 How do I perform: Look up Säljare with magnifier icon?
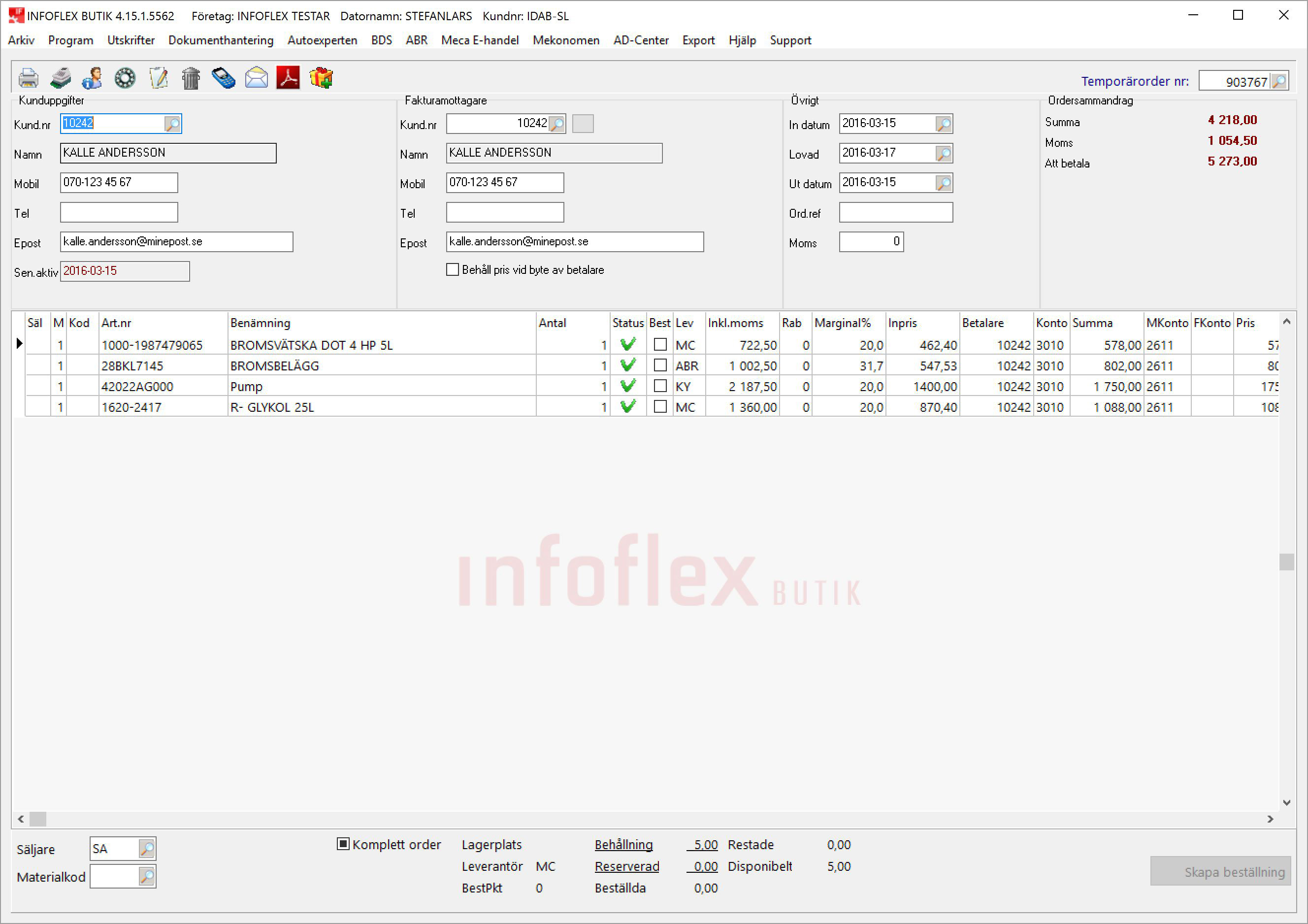tap(147, 849)
